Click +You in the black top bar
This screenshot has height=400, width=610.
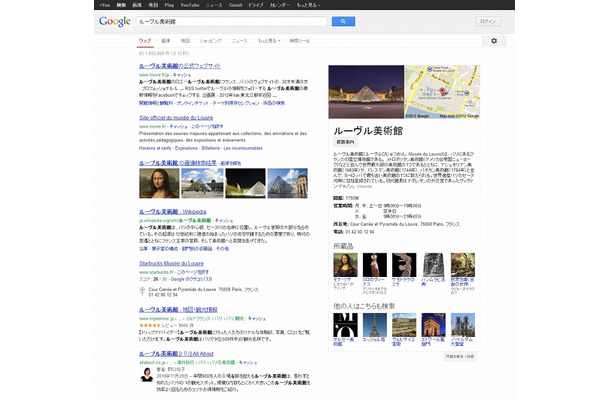click(105, 5)
